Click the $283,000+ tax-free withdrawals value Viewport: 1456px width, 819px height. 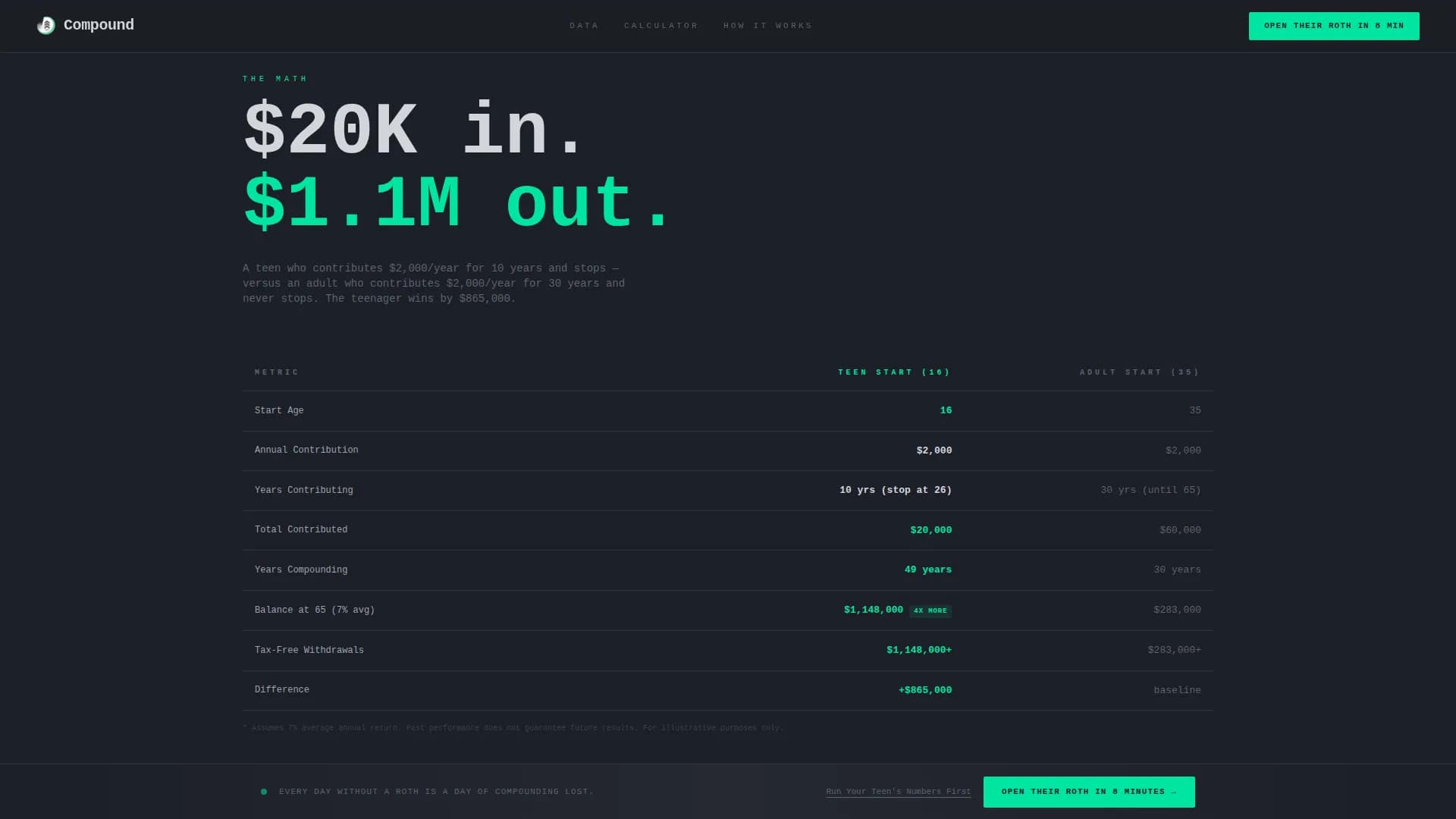pos(1174,650)
